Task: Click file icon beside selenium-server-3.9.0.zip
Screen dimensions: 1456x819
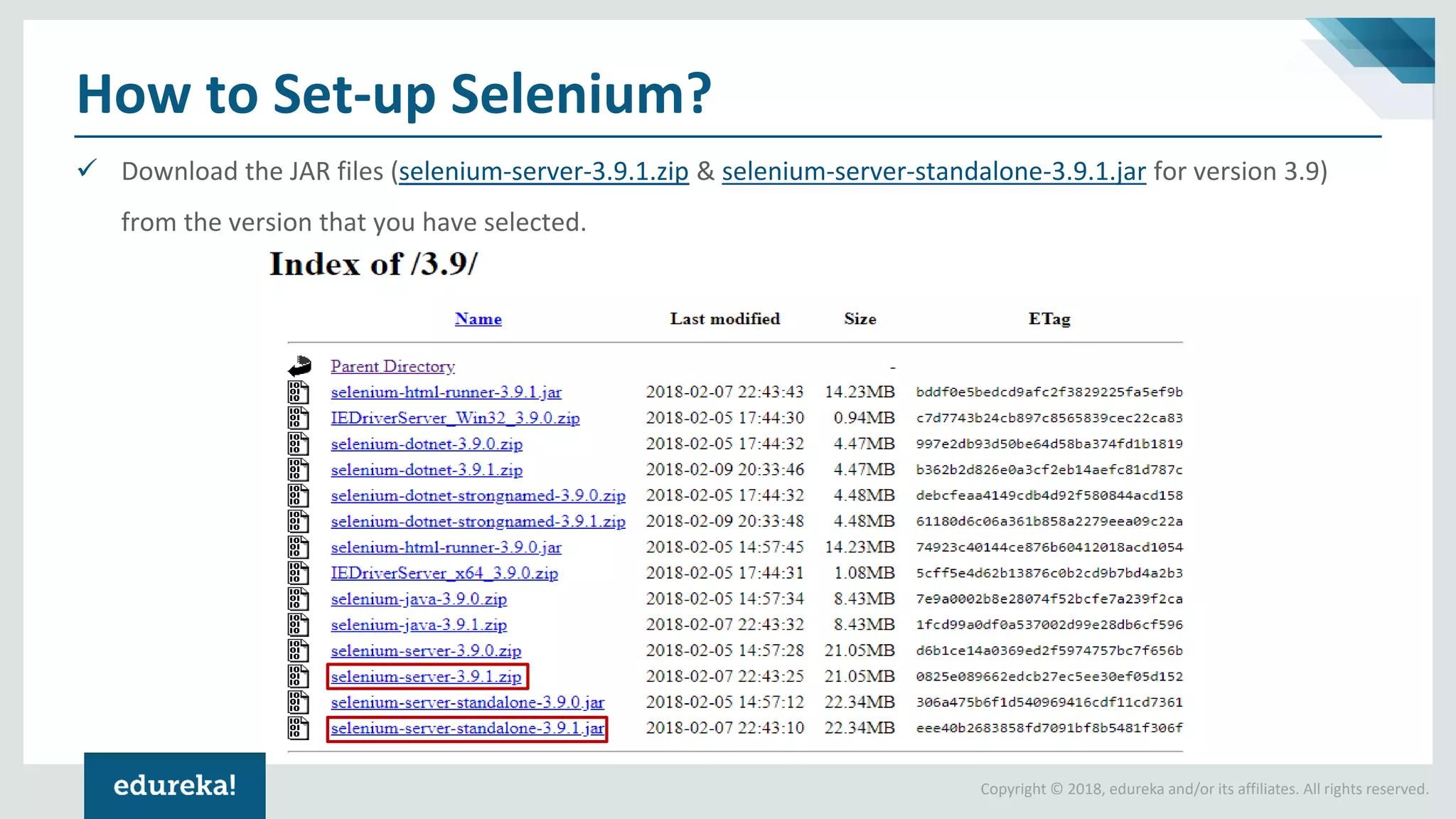Action: 299,651
